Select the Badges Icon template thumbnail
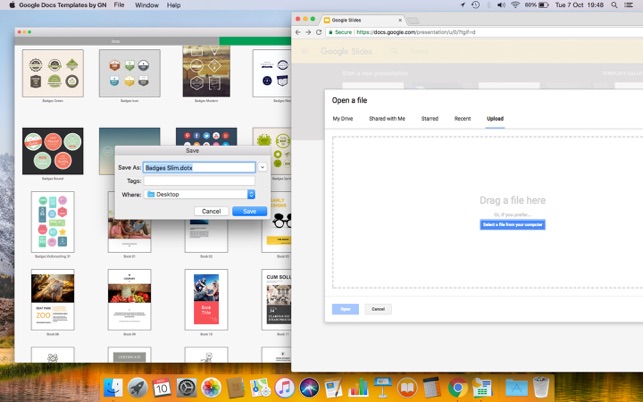643x402 pixels. coord(130,73)
